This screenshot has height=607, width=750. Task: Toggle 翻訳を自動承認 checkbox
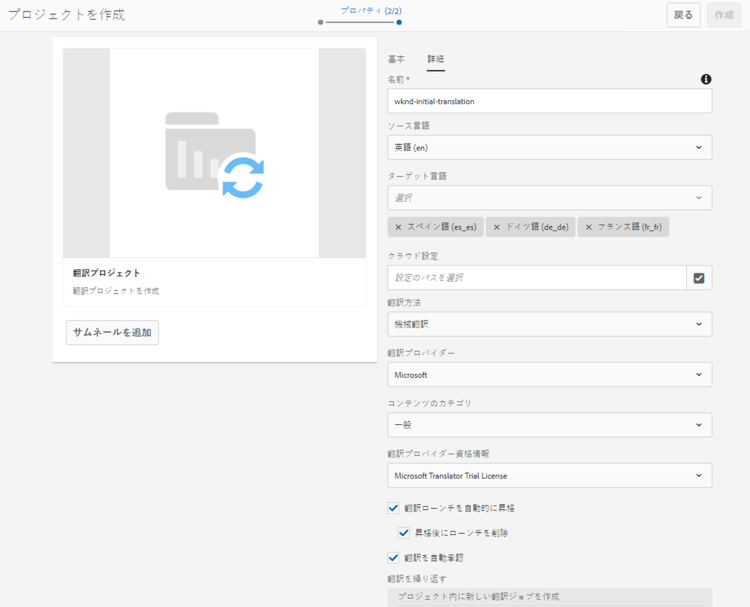(x=393, y=558)
